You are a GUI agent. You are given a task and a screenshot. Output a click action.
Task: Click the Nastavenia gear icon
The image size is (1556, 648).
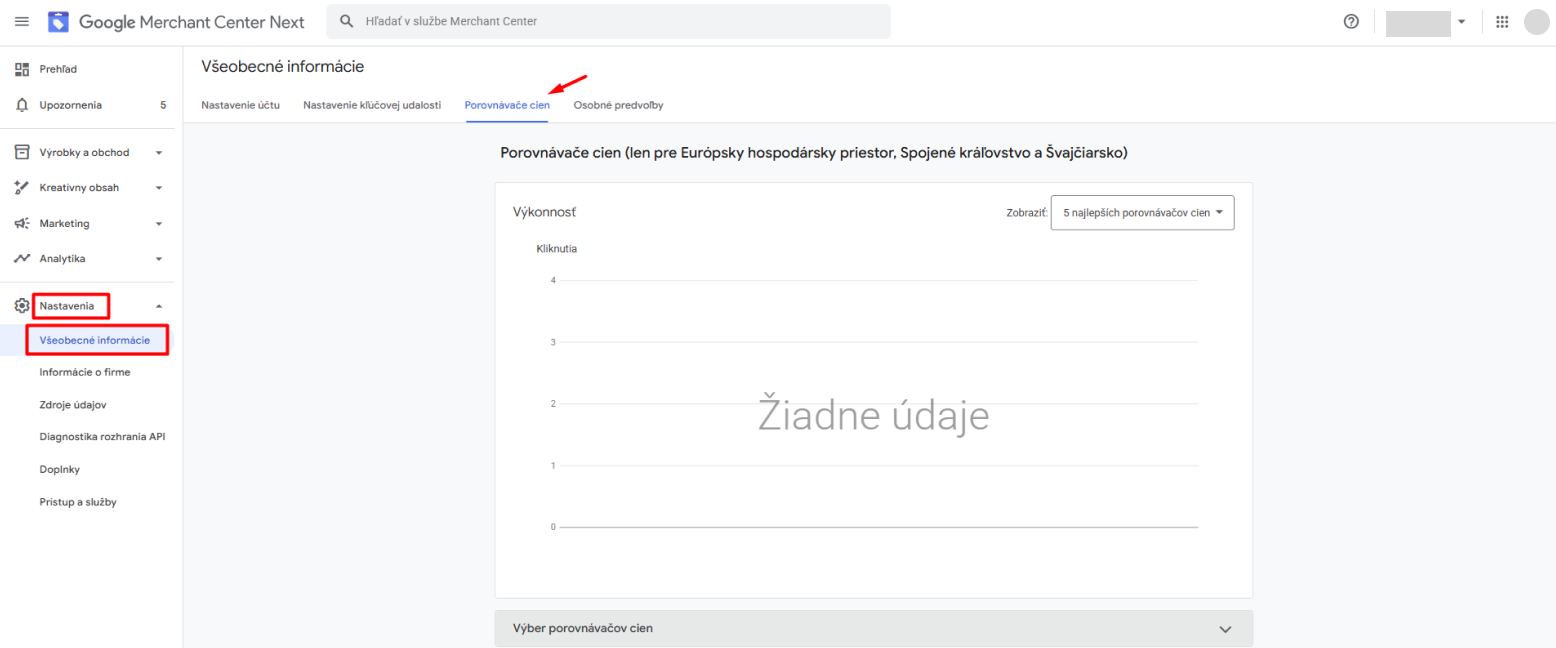pyautogui.click(x=22, y=306)
